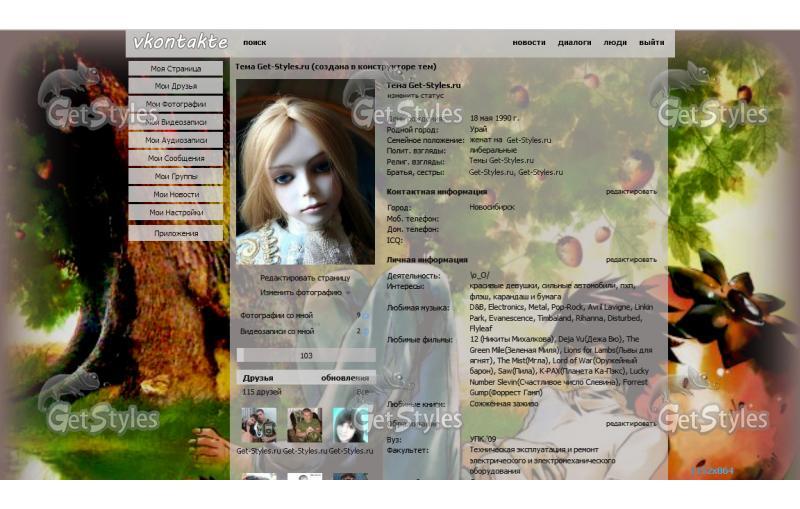The image size is (800, 509).
Task: Open spouse link after женат на
Action: point(529,140)
